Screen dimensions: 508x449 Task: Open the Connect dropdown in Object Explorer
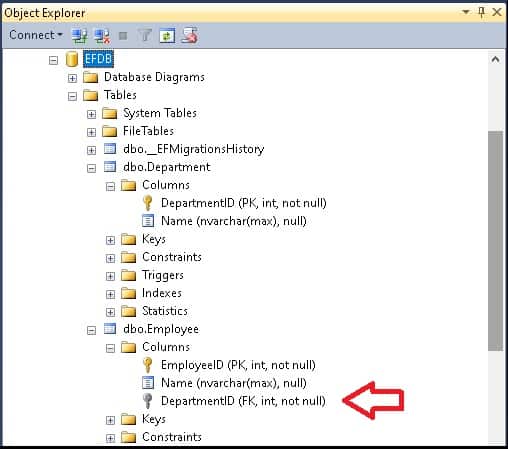coord(36,35)
